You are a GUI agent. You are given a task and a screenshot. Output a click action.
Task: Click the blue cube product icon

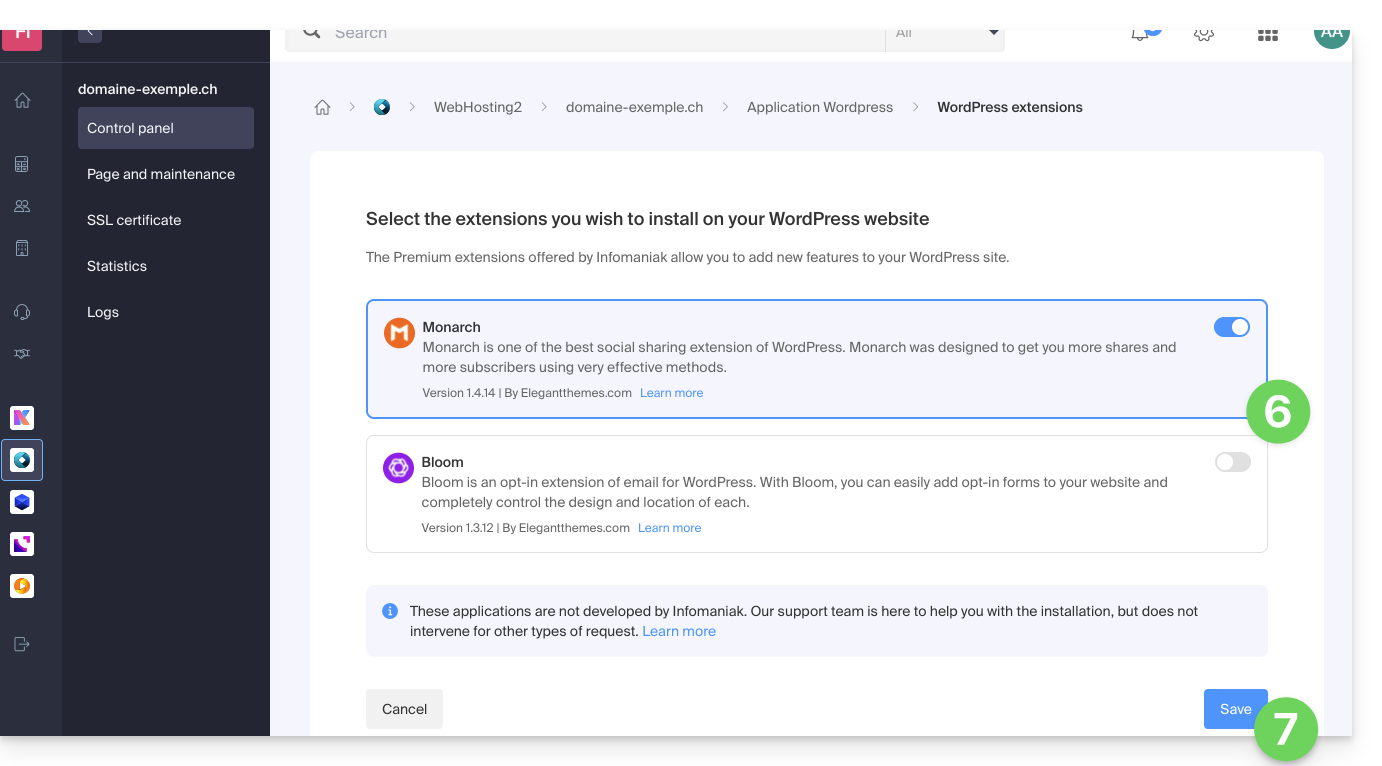(x=22, y=502)
